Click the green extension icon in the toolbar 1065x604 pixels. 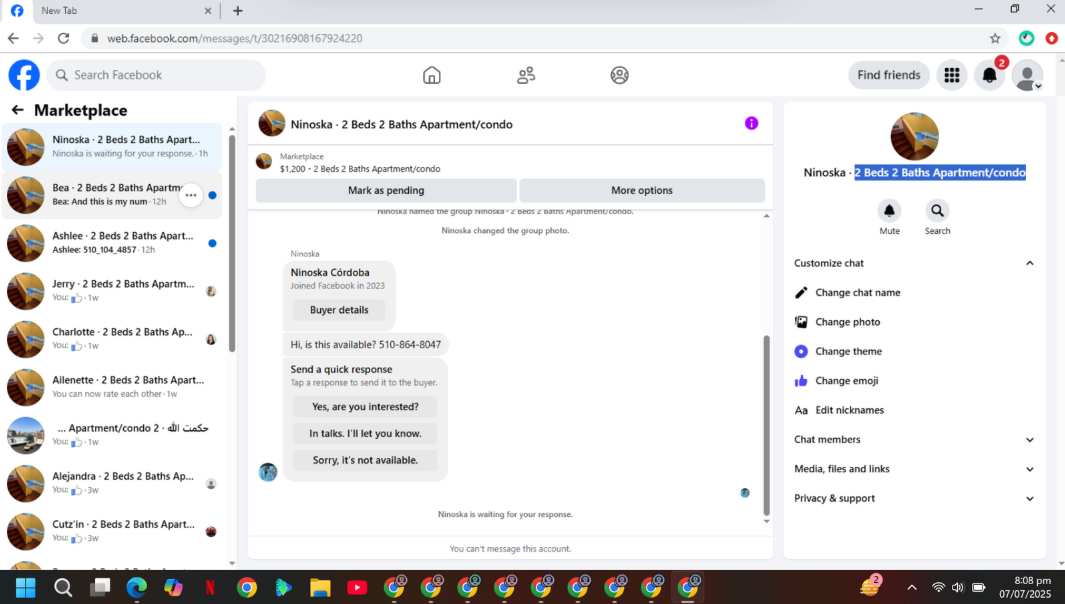[x=1026, y=38]
